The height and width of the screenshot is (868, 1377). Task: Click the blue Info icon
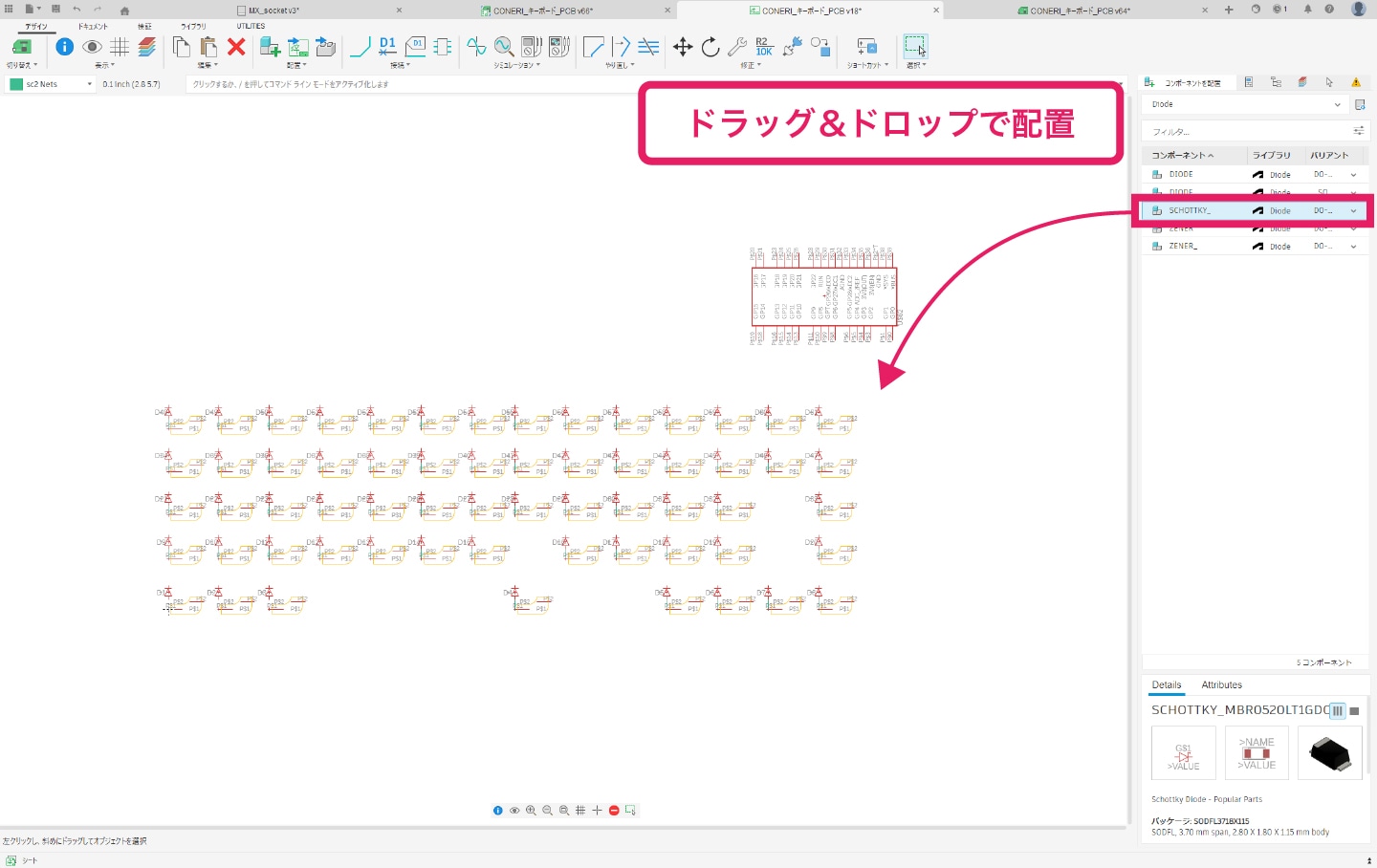(64, 47)
